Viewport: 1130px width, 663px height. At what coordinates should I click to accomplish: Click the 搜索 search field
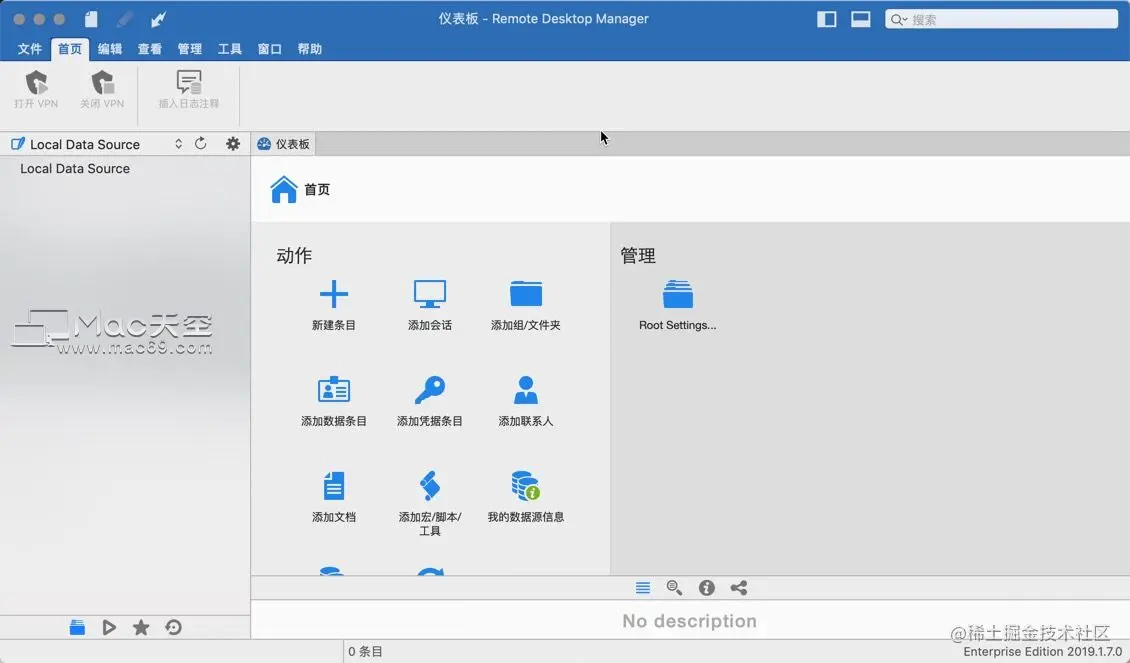[1002, 19]
